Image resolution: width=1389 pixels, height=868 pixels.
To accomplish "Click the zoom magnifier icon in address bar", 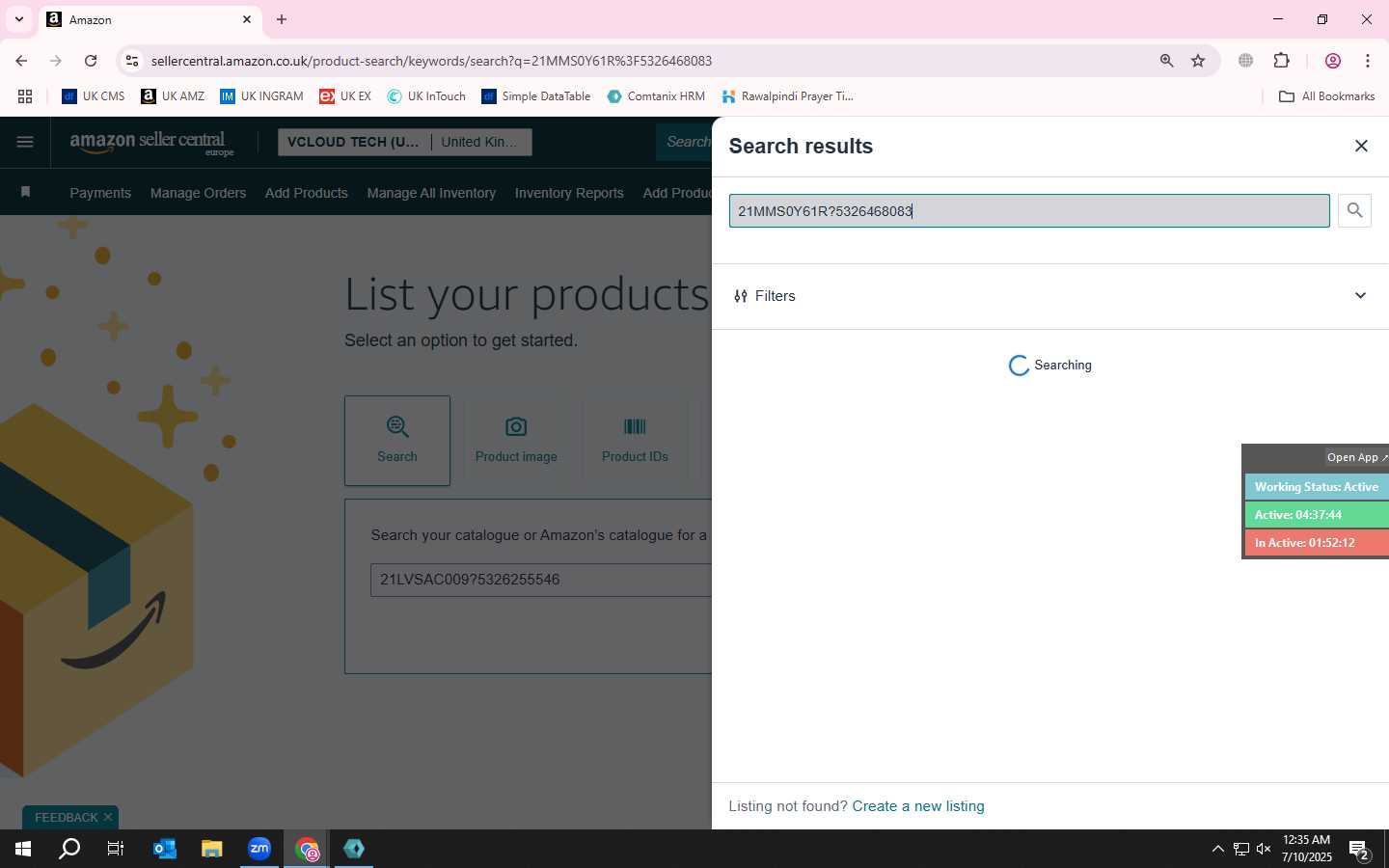I will coord(1166,61).
